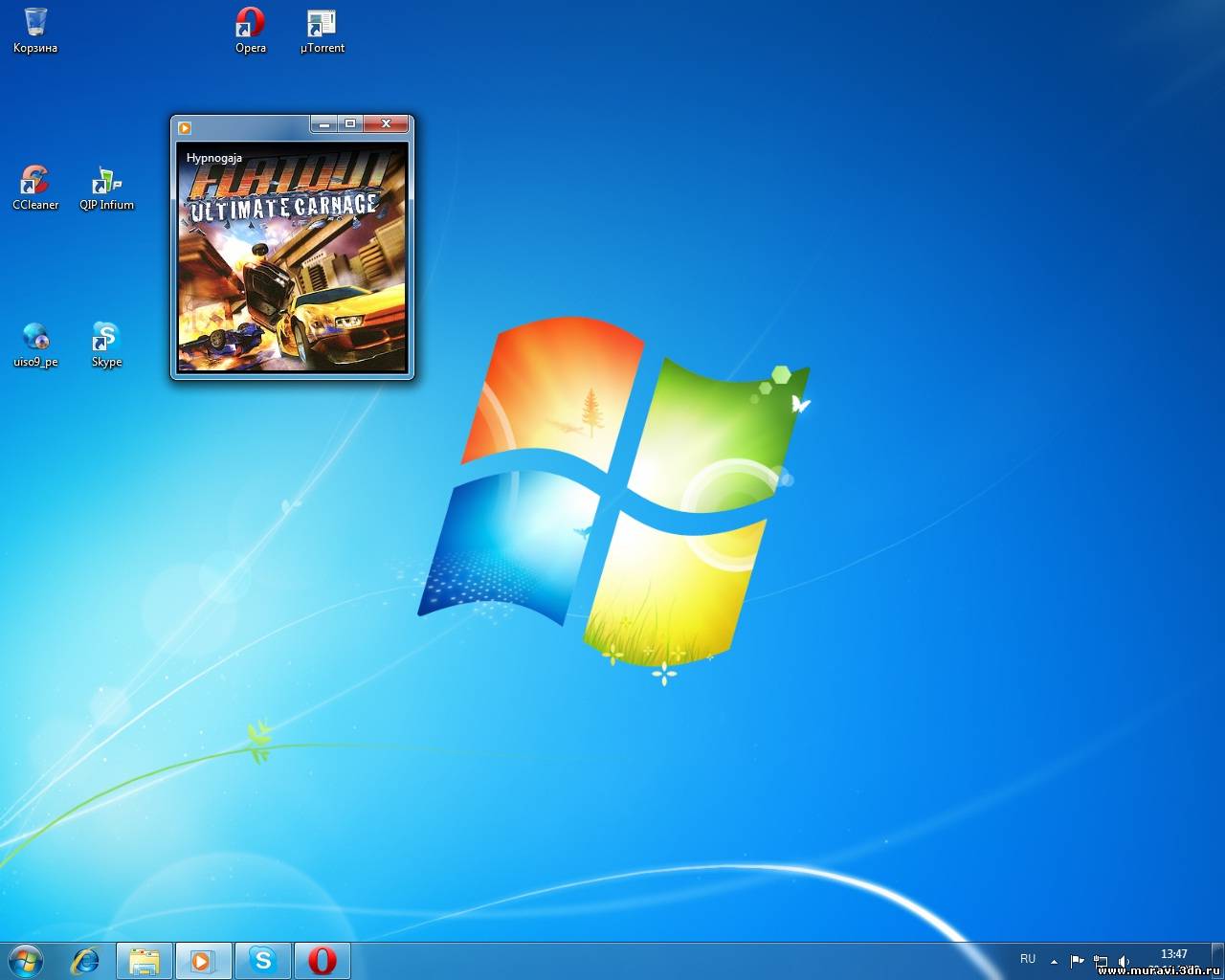Click the Hypnogaja track title text
Screen dimensions: 1225x980
tap(214, 158)
